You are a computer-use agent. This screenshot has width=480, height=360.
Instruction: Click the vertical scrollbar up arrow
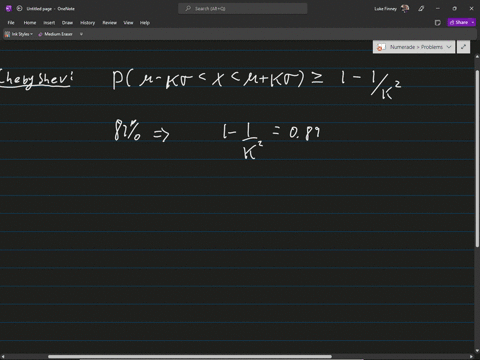click(x=477, y=57)
